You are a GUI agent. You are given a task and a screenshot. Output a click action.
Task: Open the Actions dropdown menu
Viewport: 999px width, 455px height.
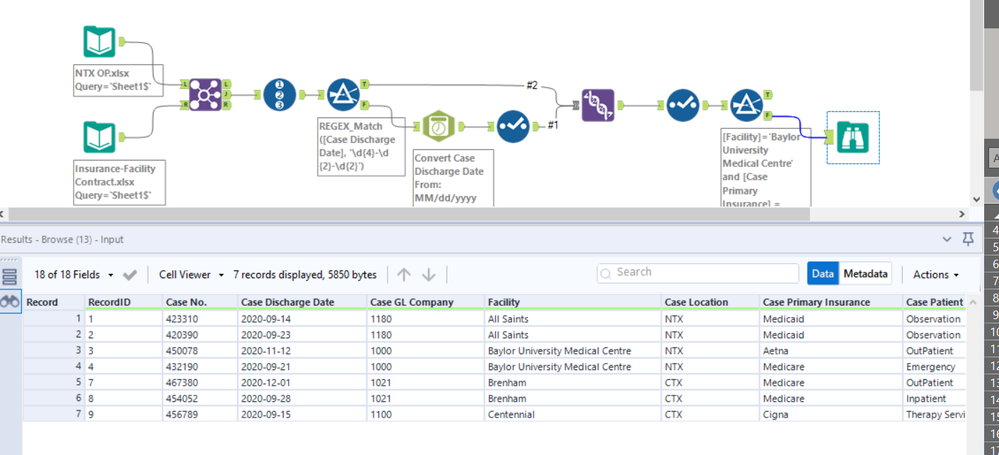(936, 275)
